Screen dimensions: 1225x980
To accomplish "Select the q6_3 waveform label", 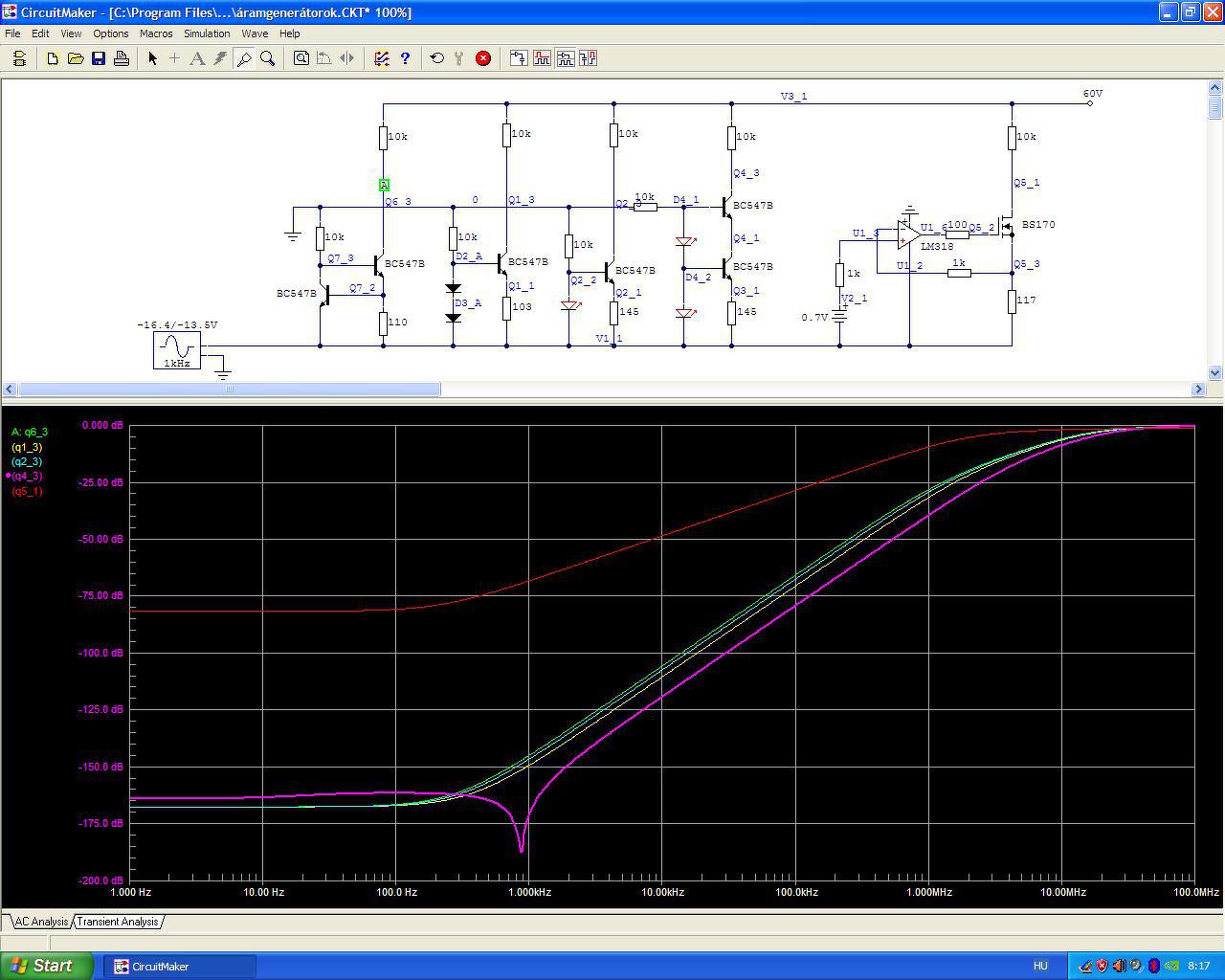I will [x=30, y=432].
